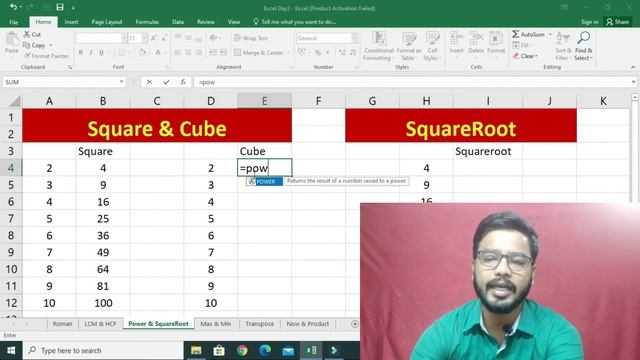640x360 pixels.
Task: Open Find & Select magnifier
Action: (x=583, y=46)
